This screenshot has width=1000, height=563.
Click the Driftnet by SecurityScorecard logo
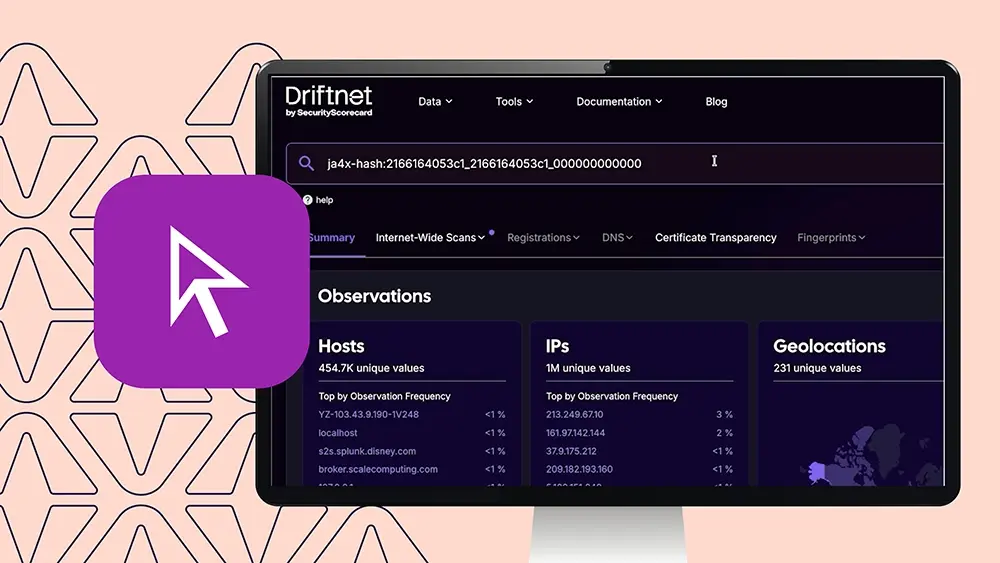coord(329,101)
